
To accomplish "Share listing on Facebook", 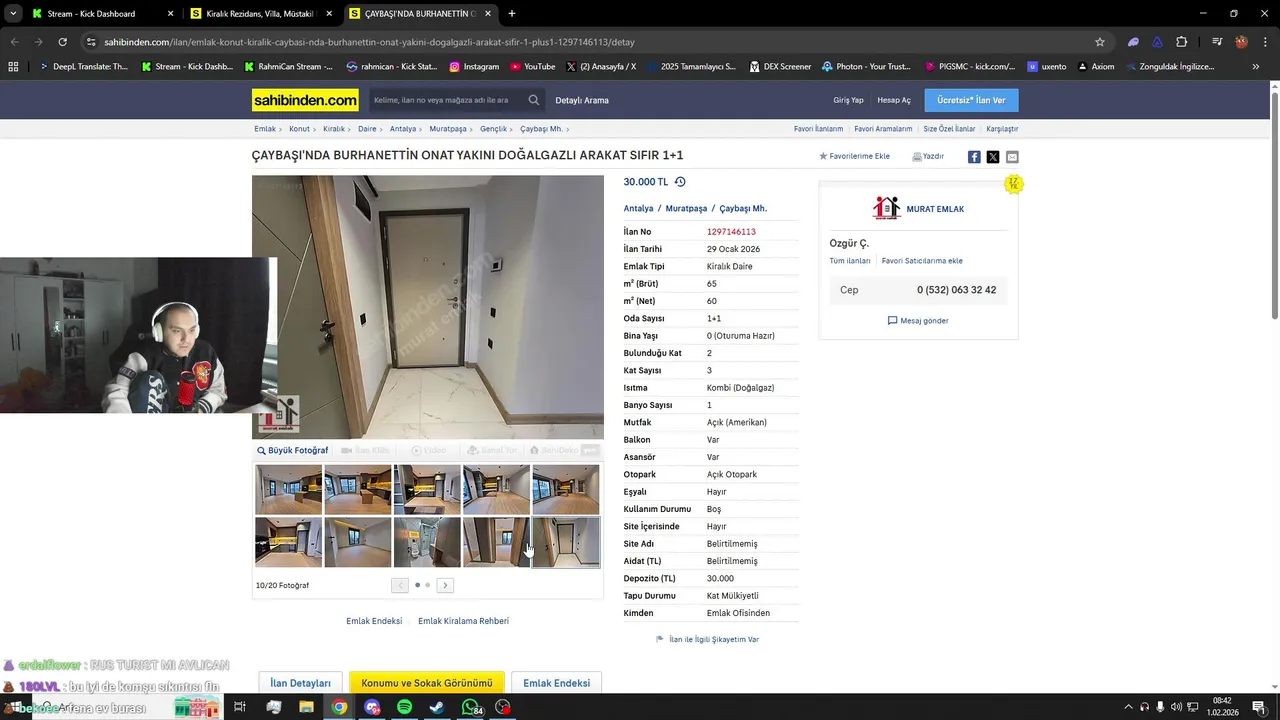I will pos(974,157).
